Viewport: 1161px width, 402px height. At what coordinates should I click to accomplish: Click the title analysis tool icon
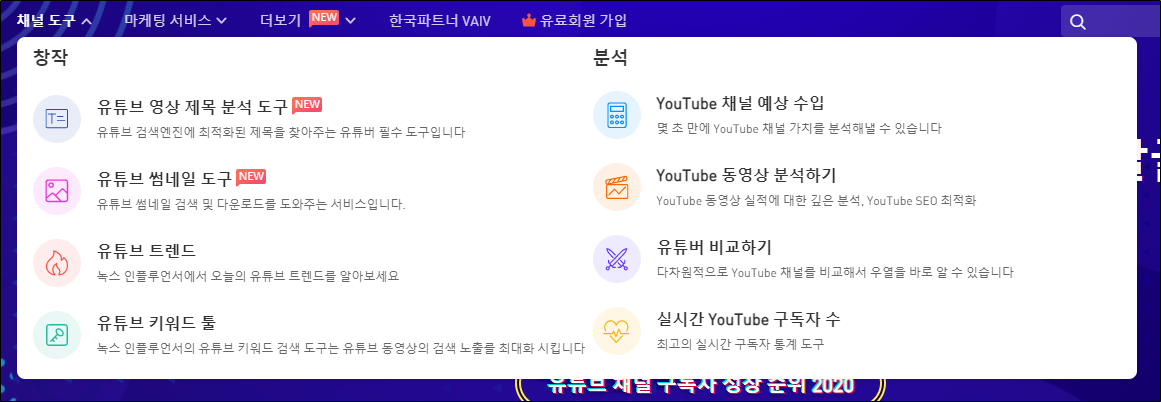click(x=57, y=118)
